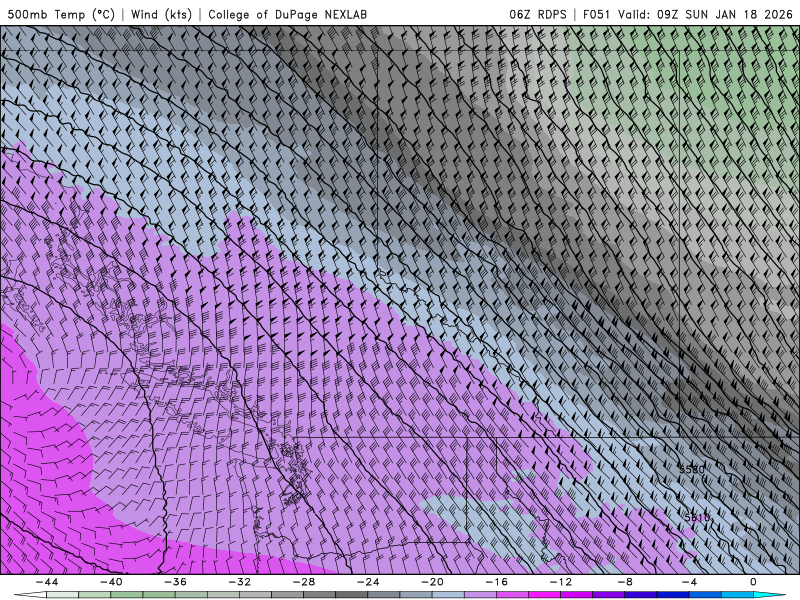
Task: Select the bright magenta swatch just right of the -12 tick
Action: [577, 595]
